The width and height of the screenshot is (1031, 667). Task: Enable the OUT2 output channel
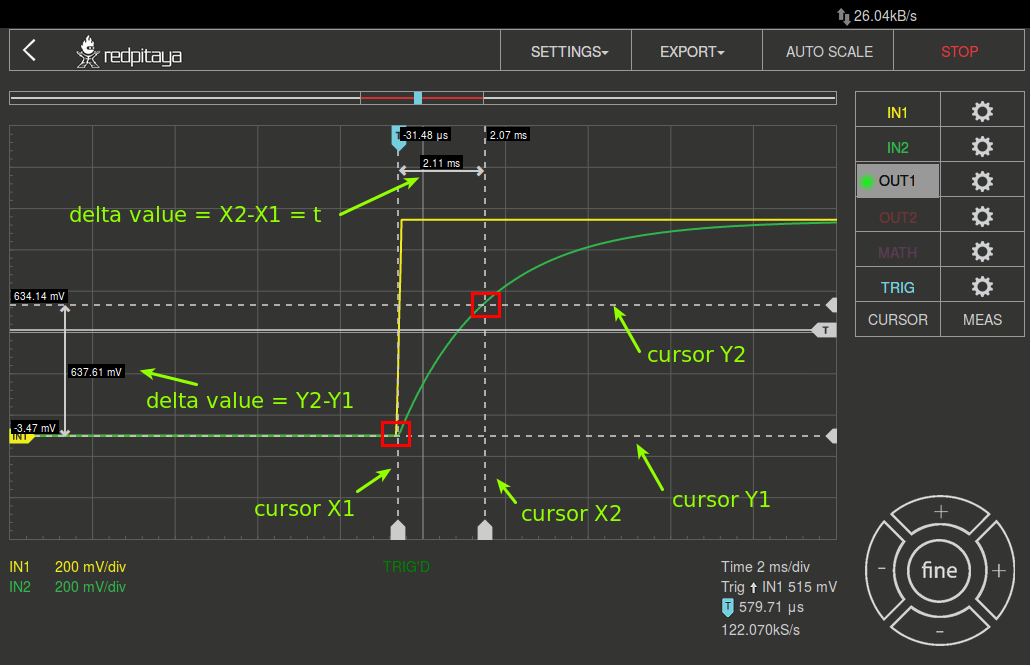(x=898, y=217)
